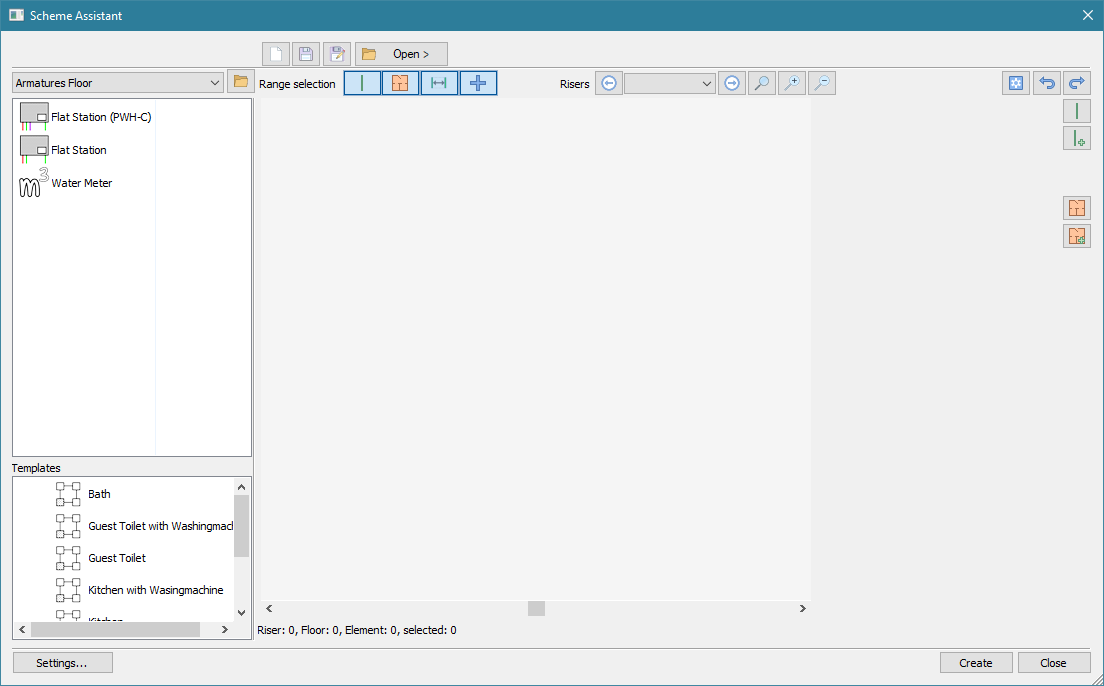
Task: Select Flat Station (PWH-C) item
Action: coord(86,117)
